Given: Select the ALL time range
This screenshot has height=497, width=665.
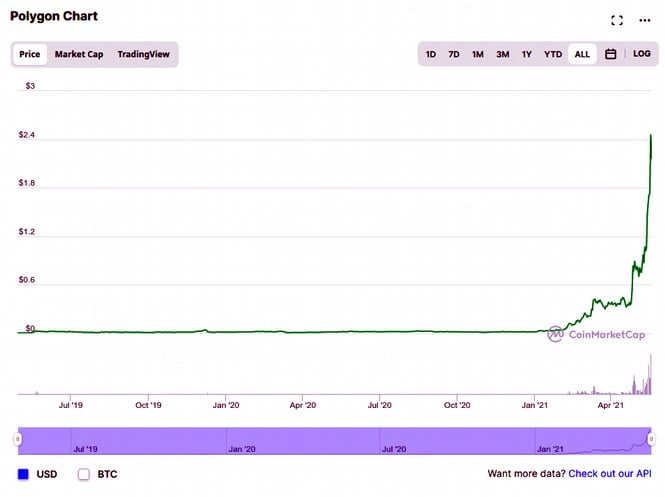Looking at the screenshot, I should pyautogui.click(x=582, y=54).
